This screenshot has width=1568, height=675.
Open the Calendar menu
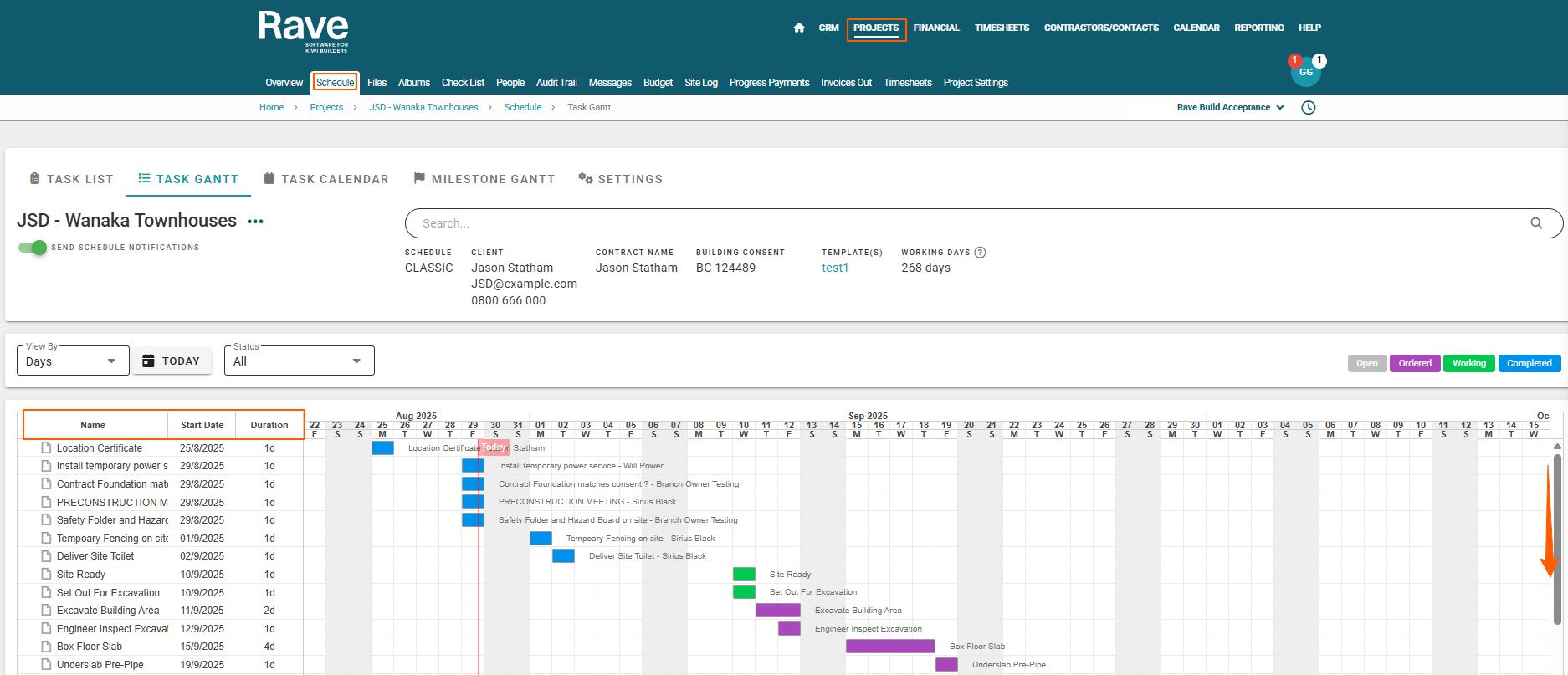point(1196,28)
